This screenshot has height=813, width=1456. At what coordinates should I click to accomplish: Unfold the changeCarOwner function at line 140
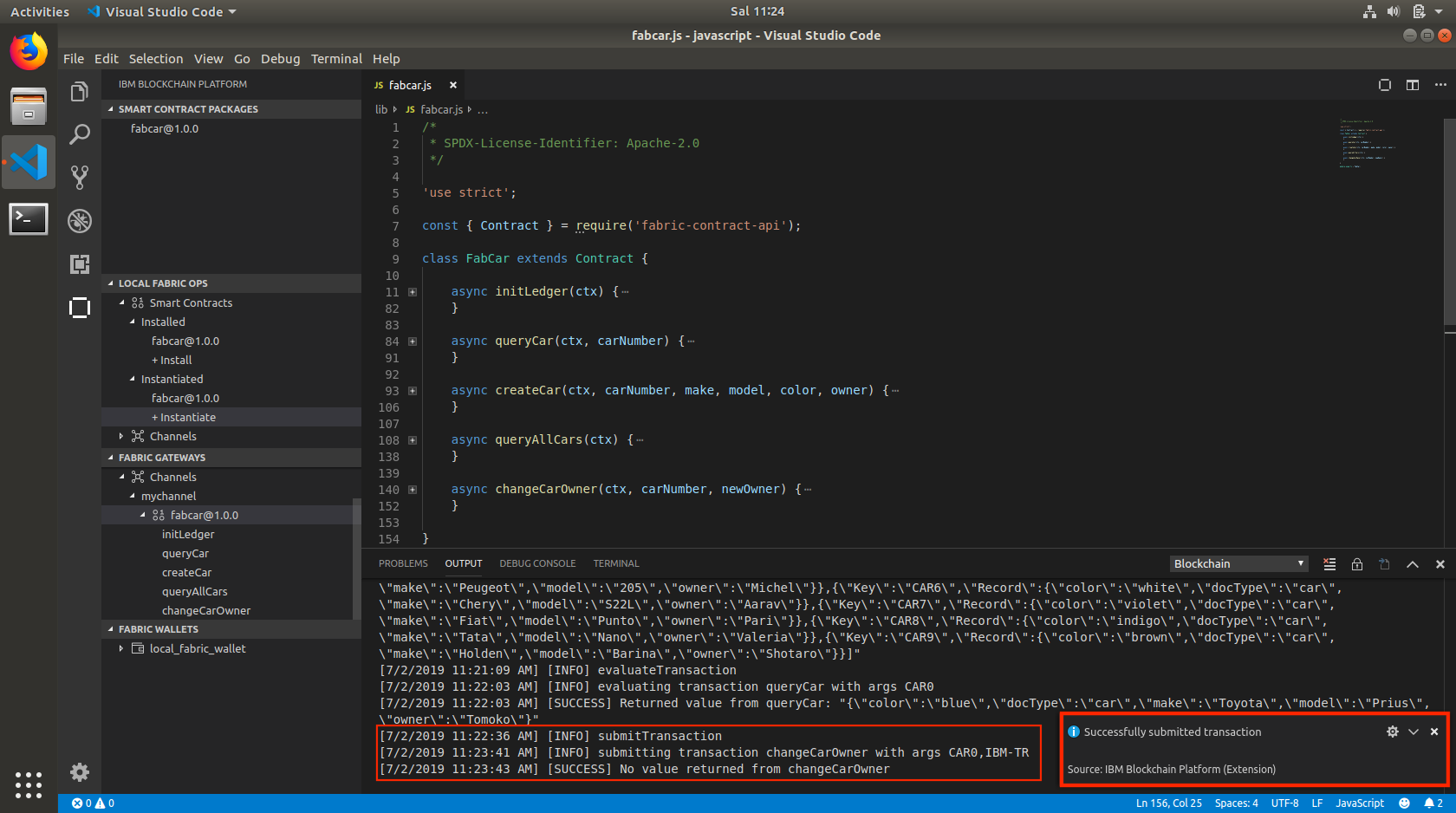[x=413, y=490]
